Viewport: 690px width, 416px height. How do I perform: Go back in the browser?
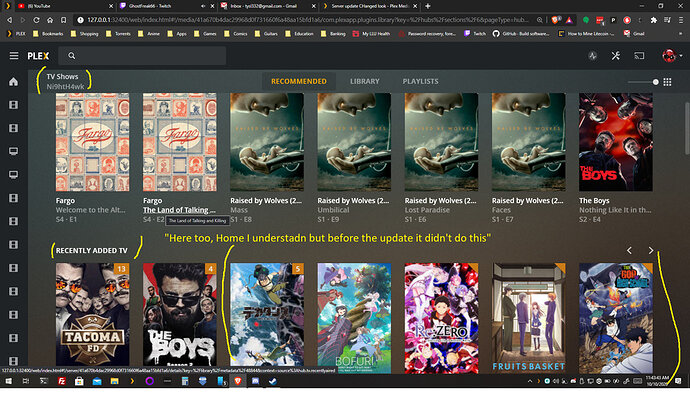tap(9, 20)
